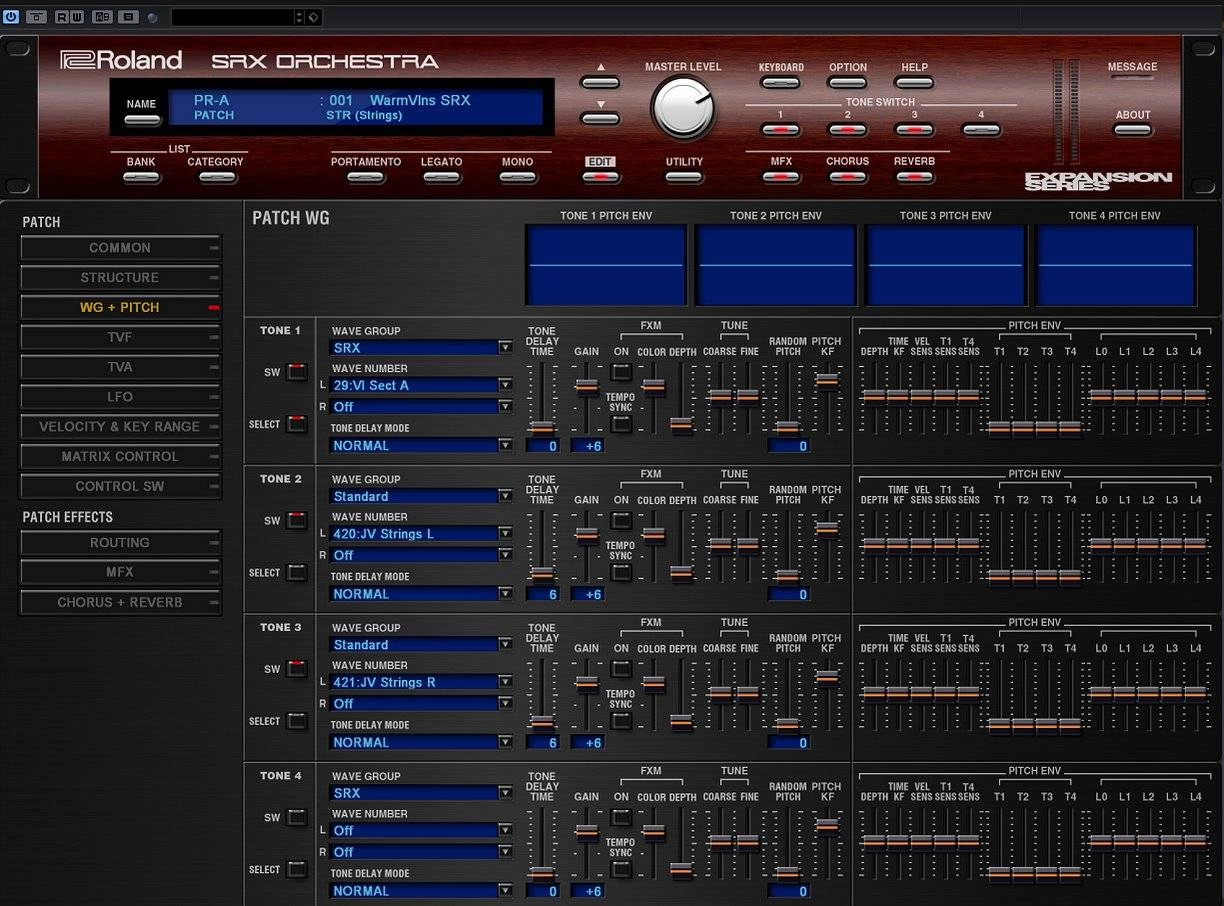Image resolution: width=1224 pixels, height=906 pixels.
Task: Click the ABOUT button
Action: pos(1132,130)
